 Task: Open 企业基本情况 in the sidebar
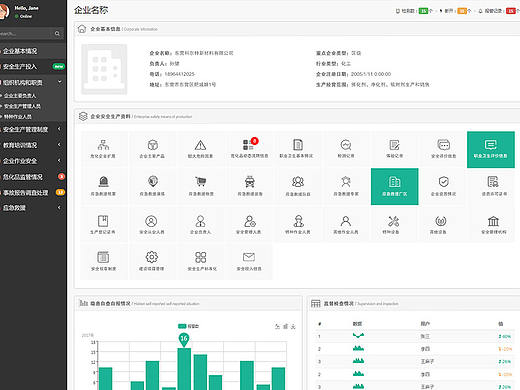(33, 51)
